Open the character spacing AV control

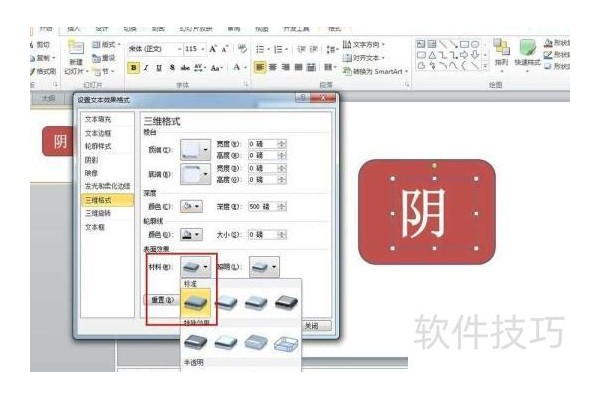pyautogui.click(x=200, y=68)
